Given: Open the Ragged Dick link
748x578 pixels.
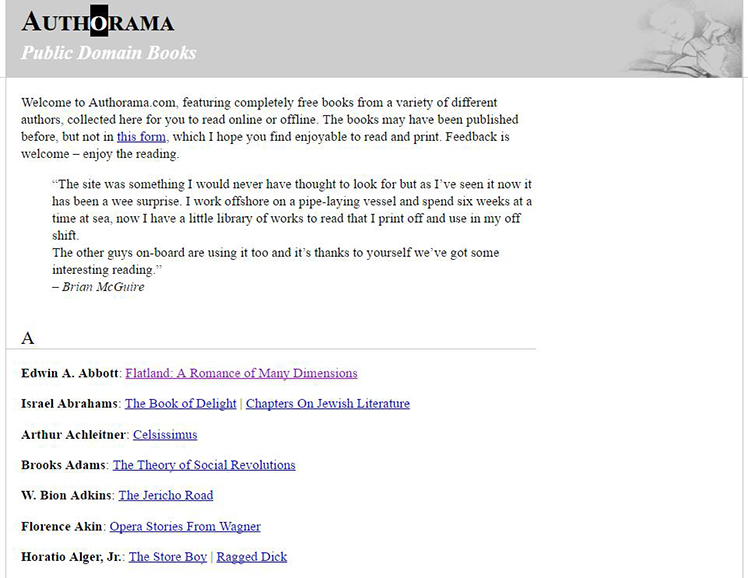Looking at the screenshot, I should [252, 557].
